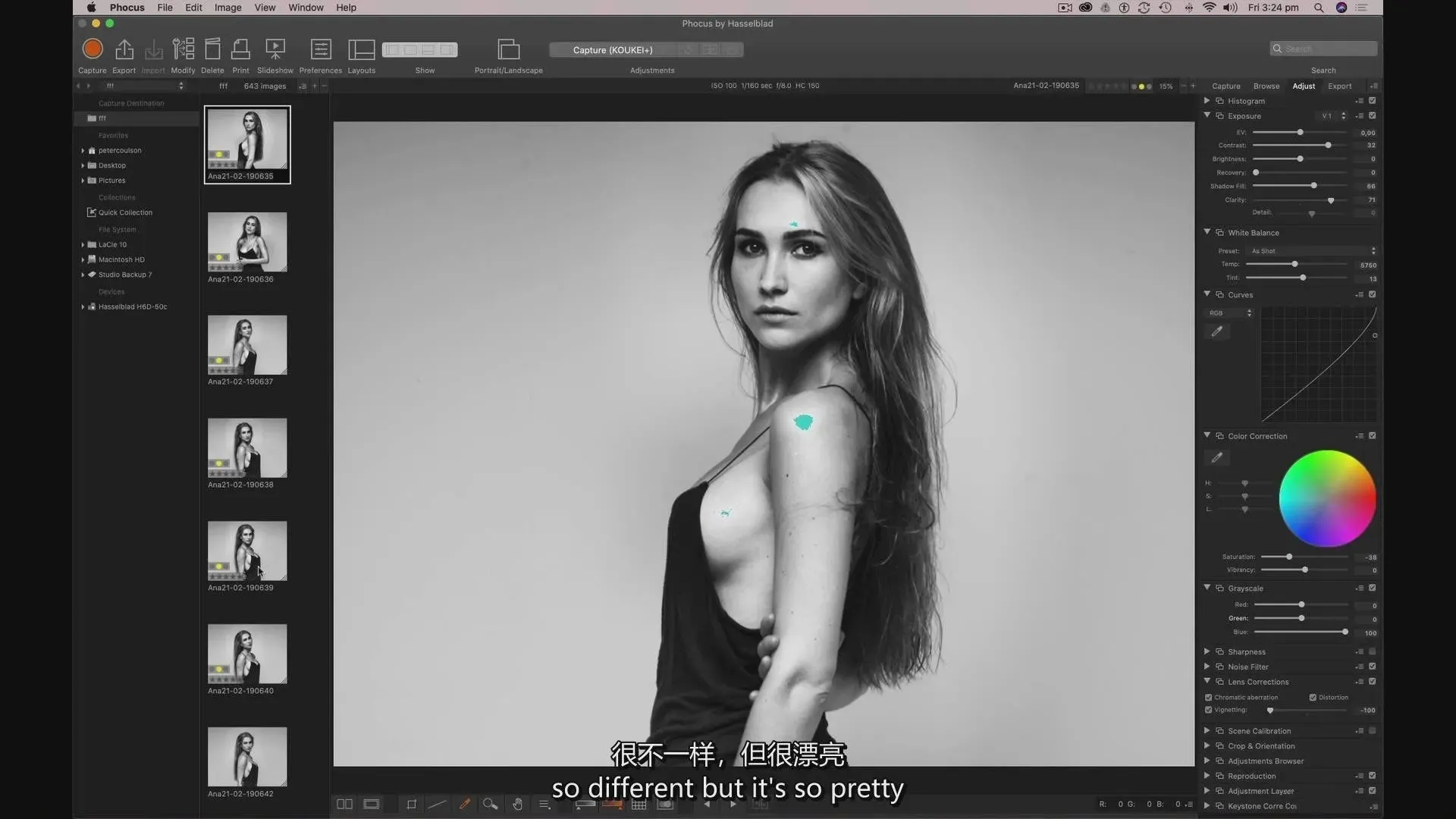Viewport: 1456px width, 819px height.
Task: Click the Capture (KOUKEI+) adjustments button
Action: tap(613, 50)
